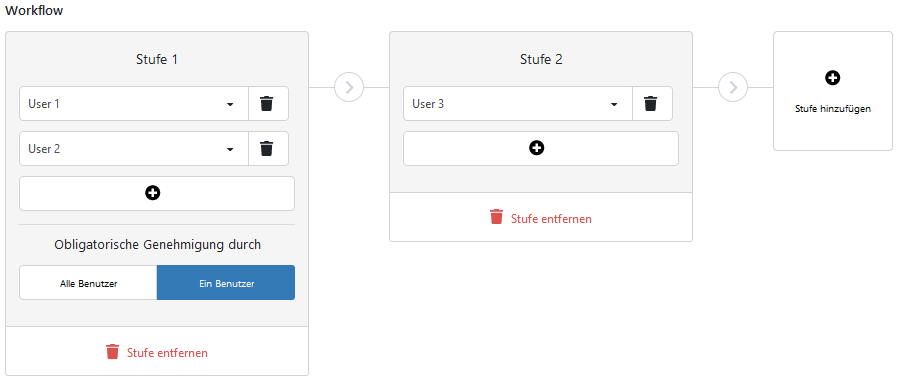Click the chevron arrow between Stufe 1 and Stufe 2
898x382 pixels.
tap(349, 88)
